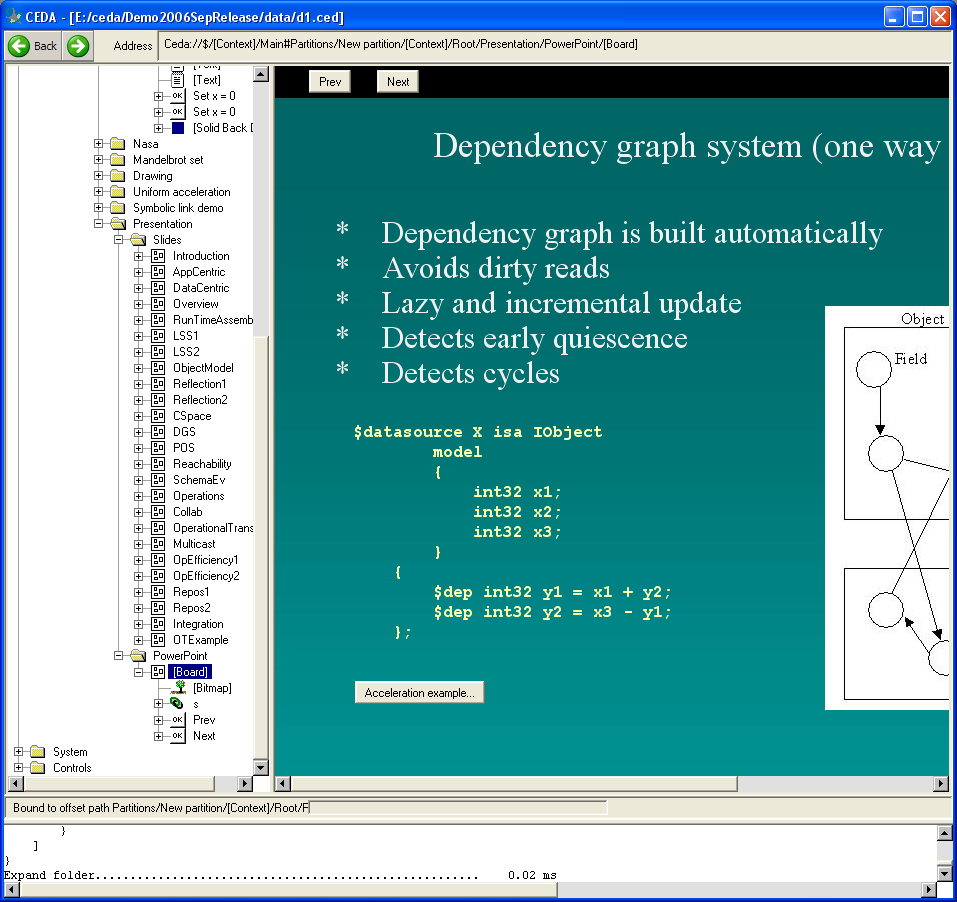Click the Introduction board icon

[158, 256]
